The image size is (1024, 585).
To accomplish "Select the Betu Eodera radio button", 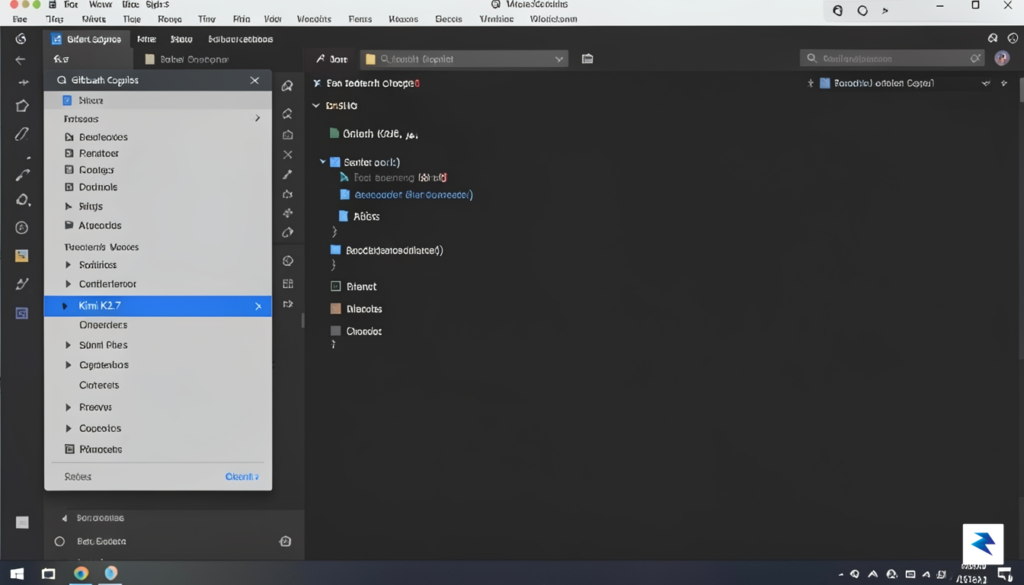I will click(59, 541).
